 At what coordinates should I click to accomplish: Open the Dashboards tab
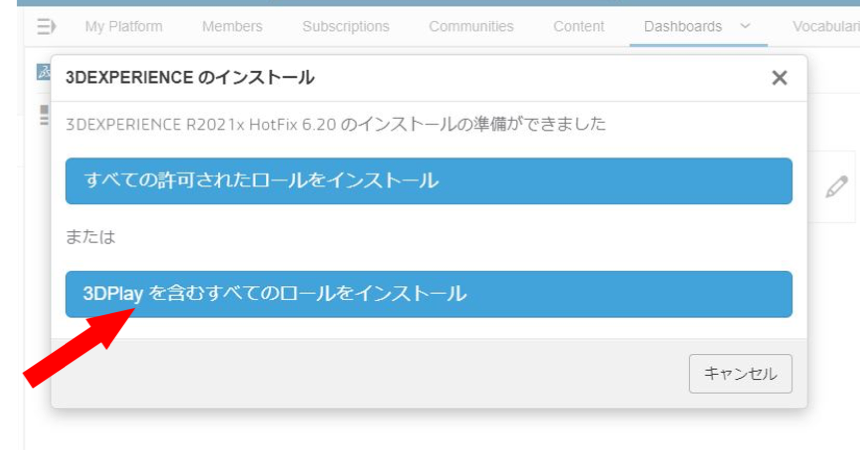click(x=683, y=26)
